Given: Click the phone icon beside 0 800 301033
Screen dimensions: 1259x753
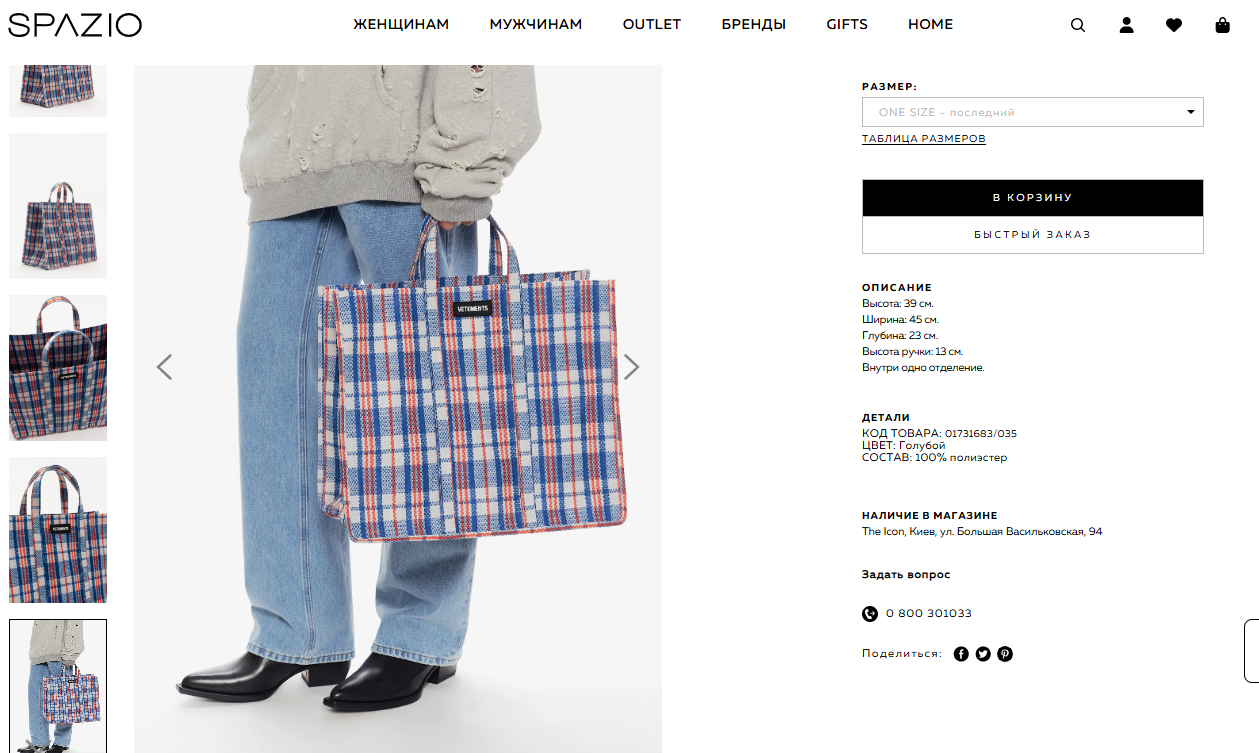Looking at the screenshot, I should (x=870, y=614).
